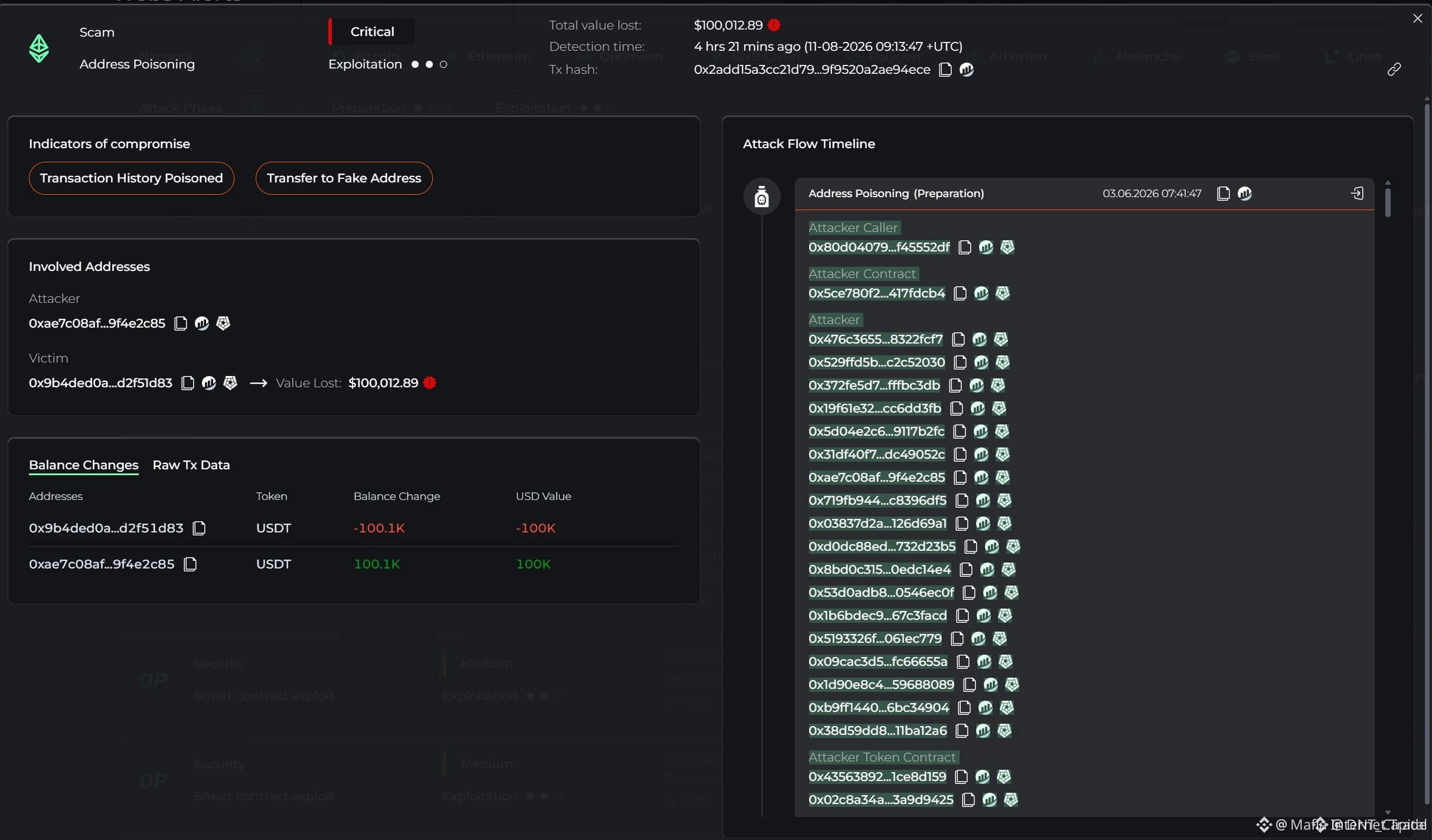
Task: Click the timeline scrollbar down arrow
Action: [1388, 812]
